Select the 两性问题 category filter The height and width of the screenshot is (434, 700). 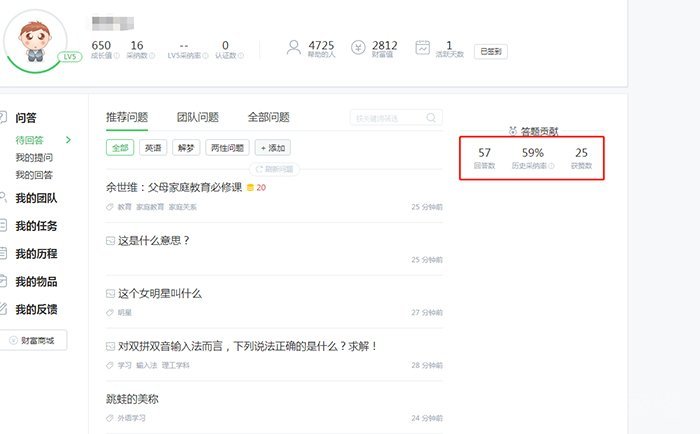[227, 148]
